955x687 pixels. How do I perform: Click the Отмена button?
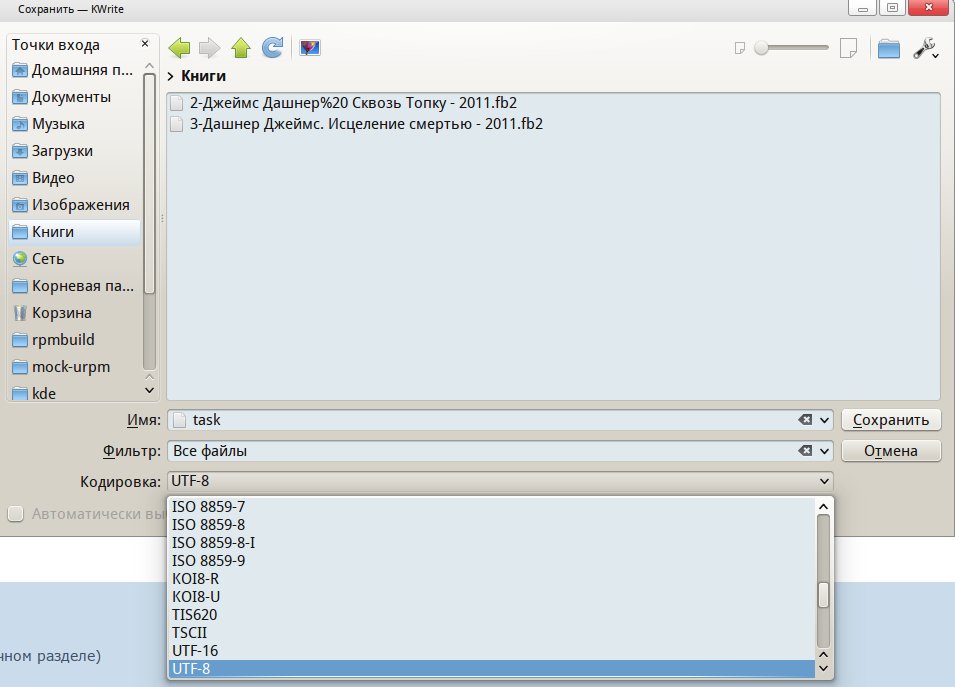(891, 451)
